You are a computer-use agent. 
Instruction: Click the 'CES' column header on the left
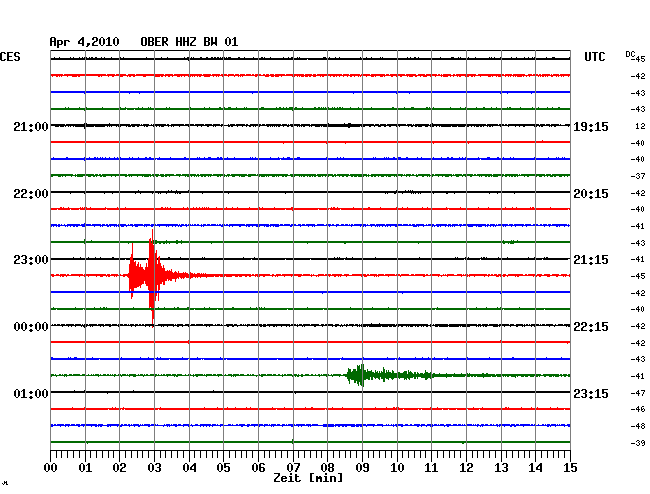[x=10, y=57]
